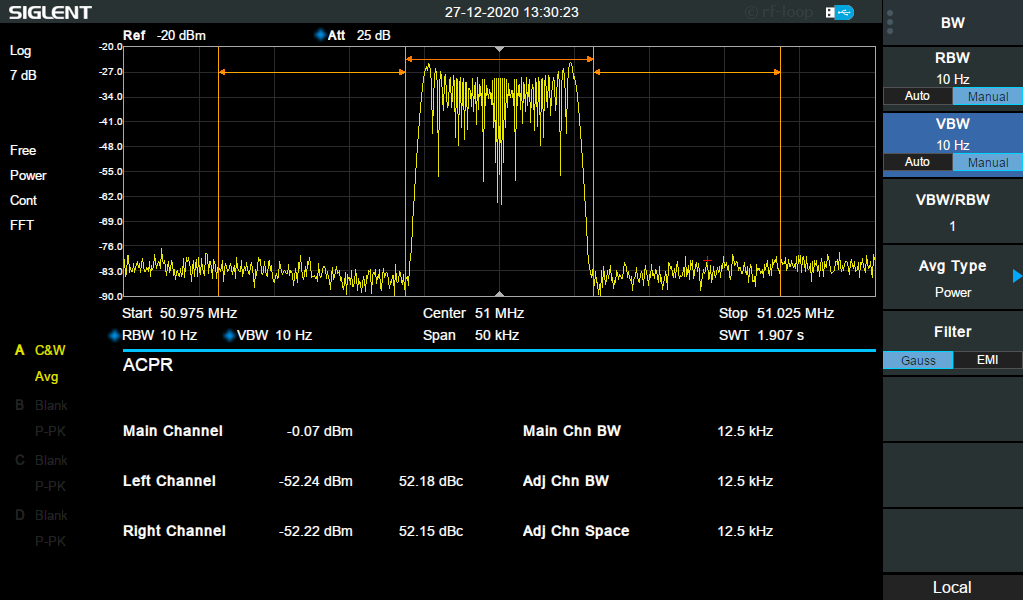Click the SIGLENT logo
Image resolution: width=1023 pixels, height=600 pixels.
coord(50,12)
